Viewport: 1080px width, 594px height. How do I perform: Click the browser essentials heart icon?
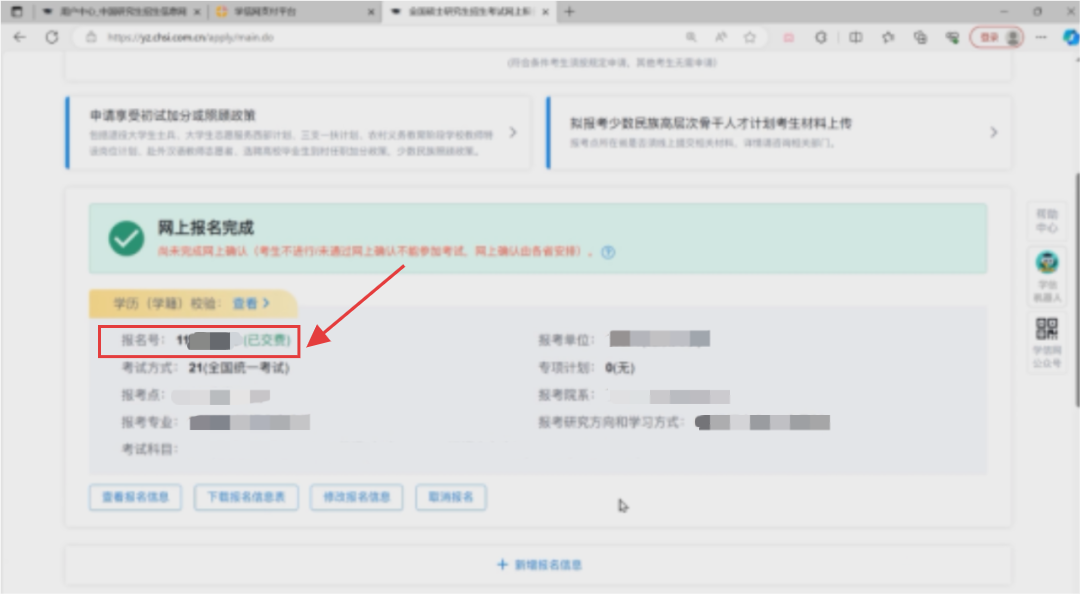click(x=953, y=37)
